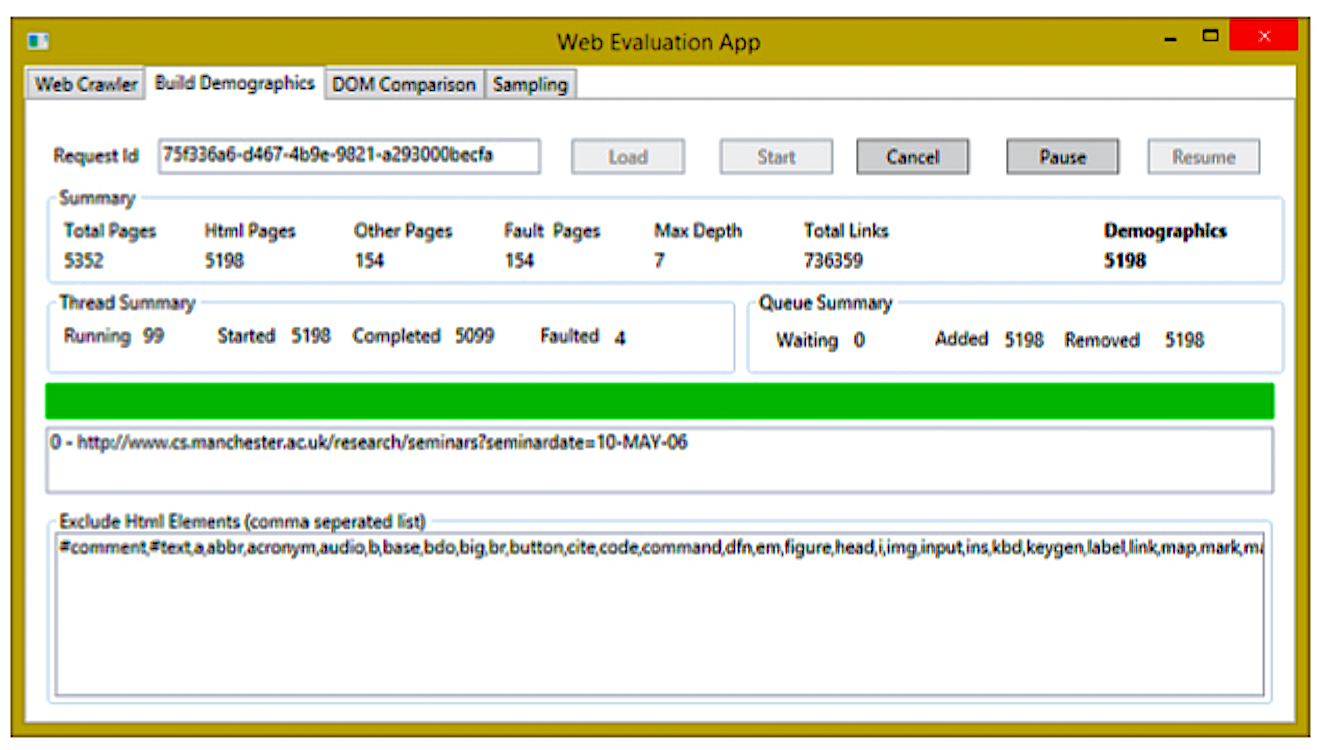Image resolution: width=1323 pixels, height=750 pixels.
Task: Pause the demographics build
Action: coord(1062,157)
